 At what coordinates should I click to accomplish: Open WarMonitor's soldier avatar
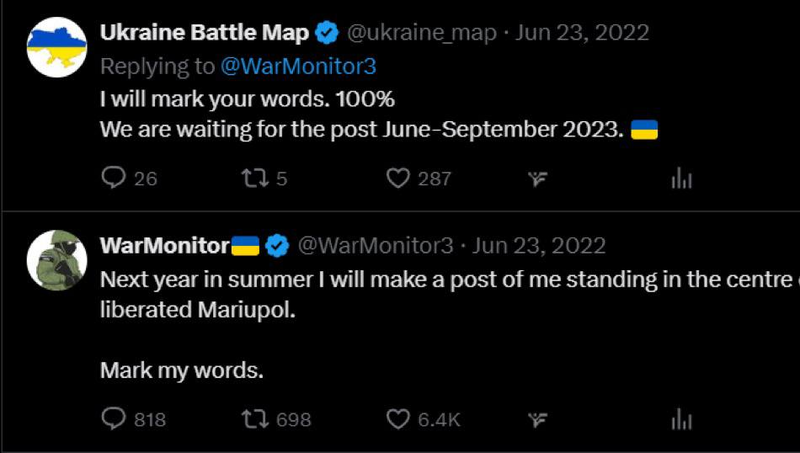click(55, 258)
